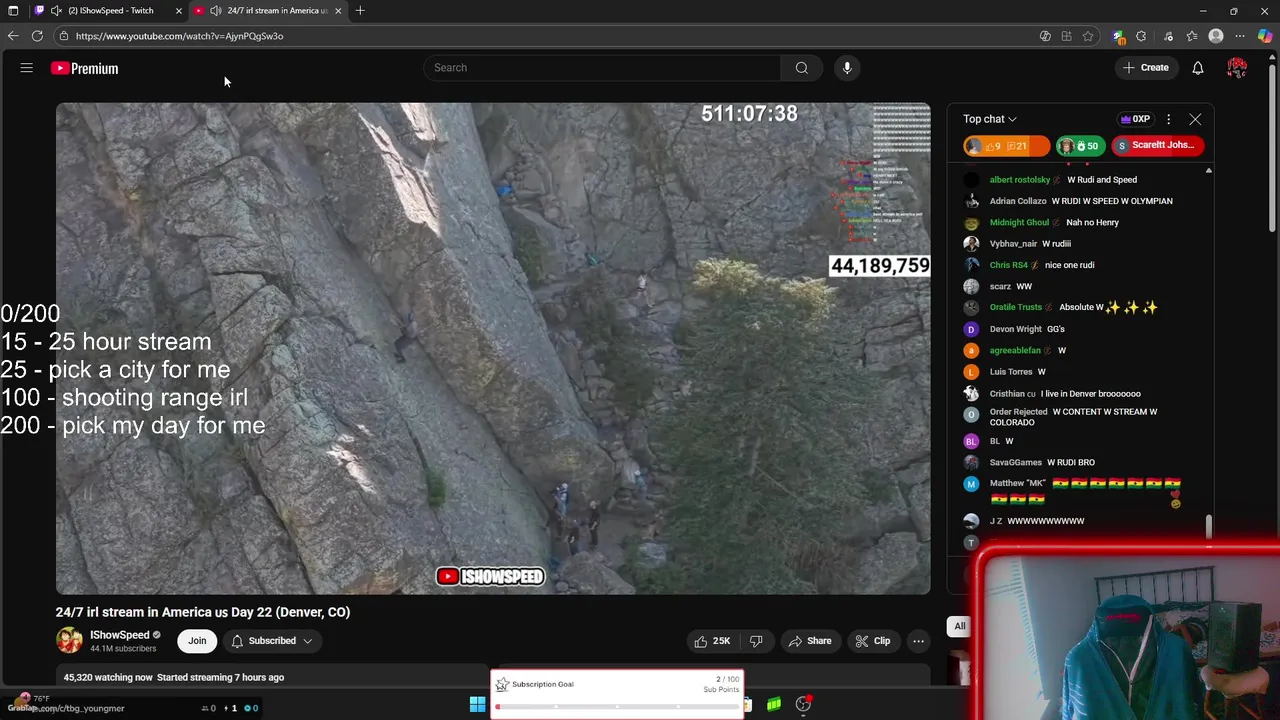1280x720 pixels.
Task: Open the favorites list icon
Action: [1192, 36]
